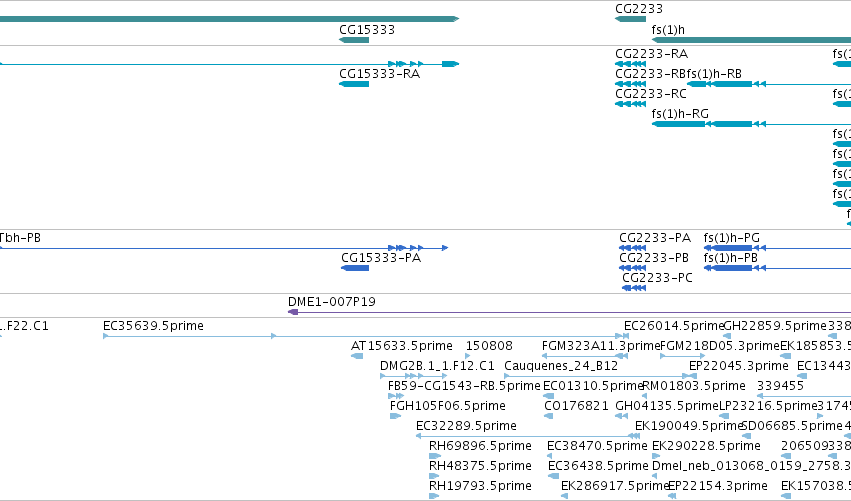Select the CG2233-RC transcript label
This screenshot has height=501, width=851.
click(651, 94)
